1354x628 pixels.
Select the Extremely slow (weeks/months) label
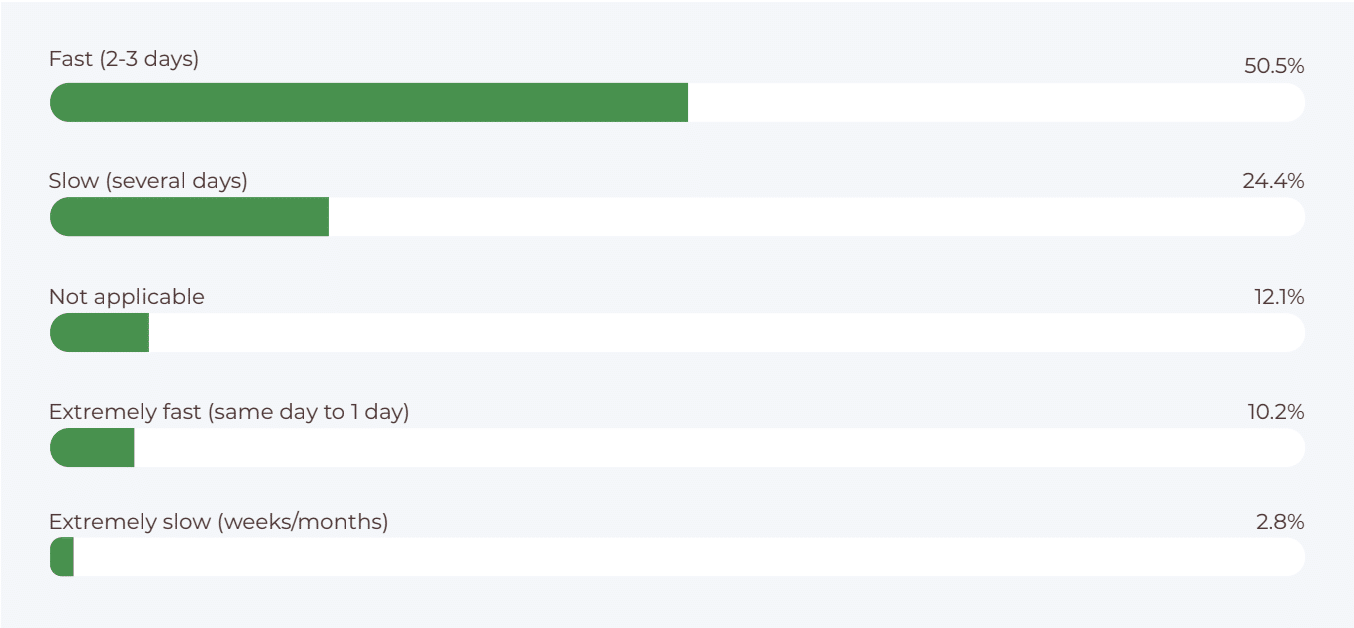click(x=219, y=522)
